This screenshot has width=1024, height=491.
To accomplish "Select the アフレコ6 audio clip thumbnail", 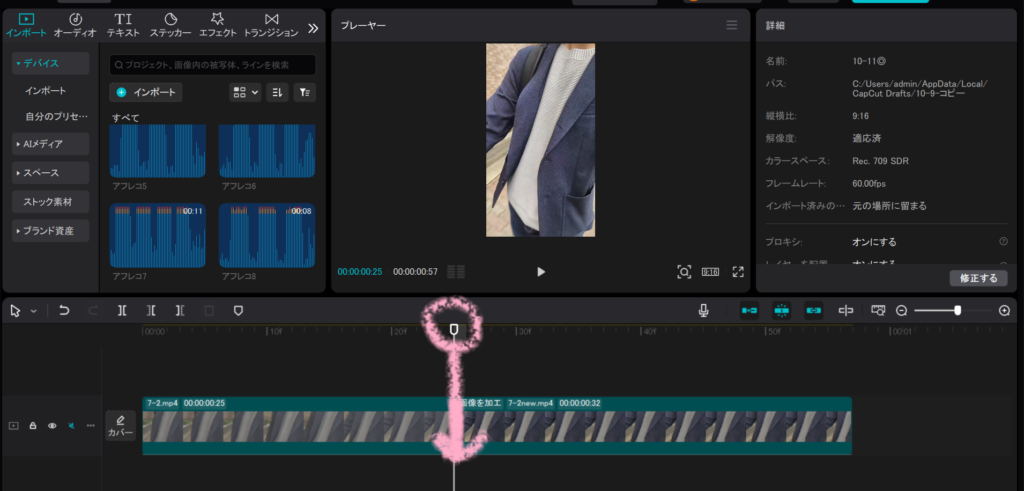I will click(x=267, y=151).
